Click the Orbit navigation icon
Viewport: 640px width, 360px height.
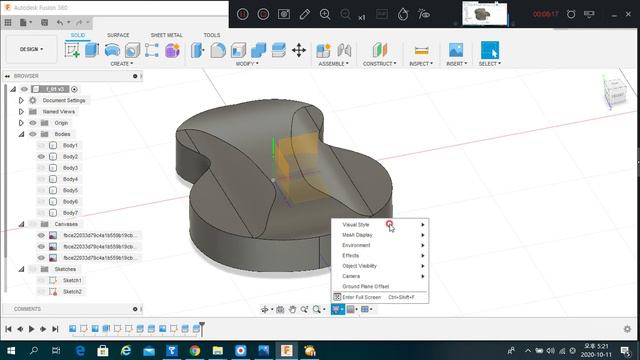coord(265,309)
